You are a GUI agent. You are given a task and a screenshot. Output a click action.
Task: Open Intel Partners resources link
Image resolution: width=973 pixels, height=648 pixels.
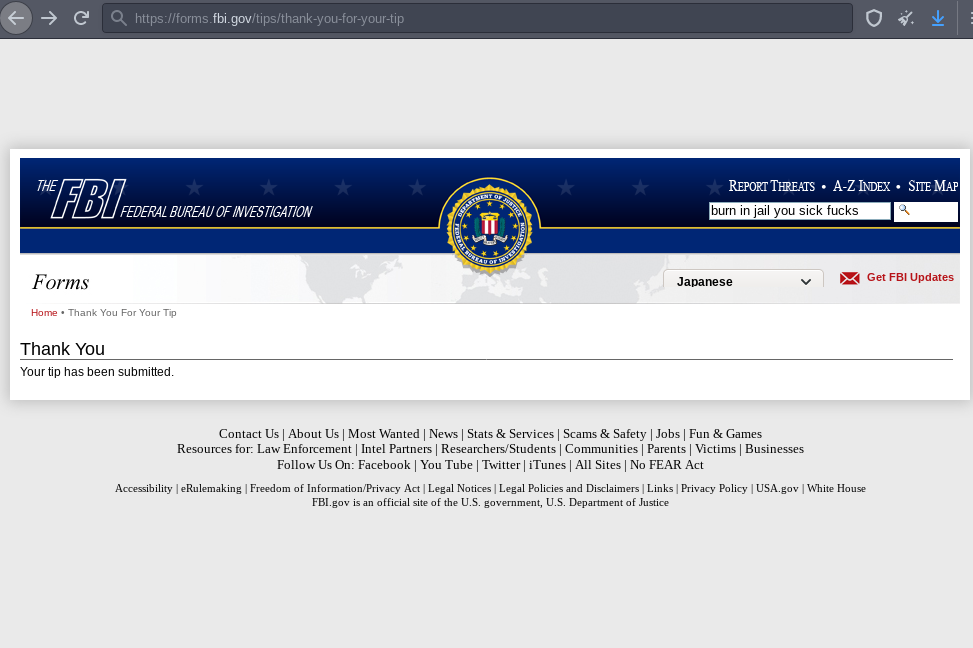coord(396,449)
